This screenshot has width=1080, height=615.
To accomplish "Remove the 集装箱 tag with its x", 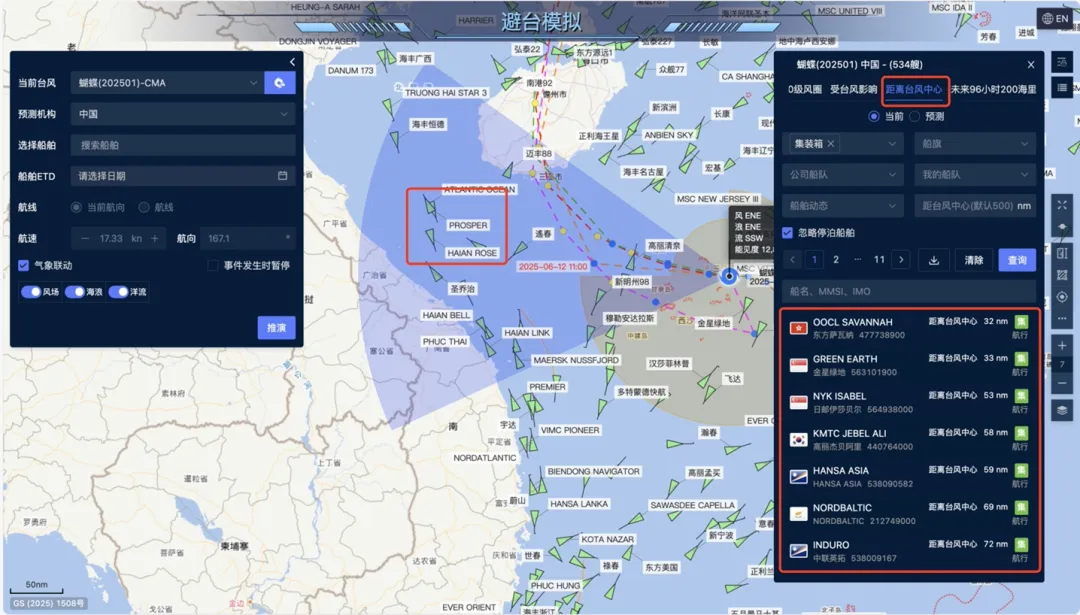I will pyautogui.click(x=831, y=144).
